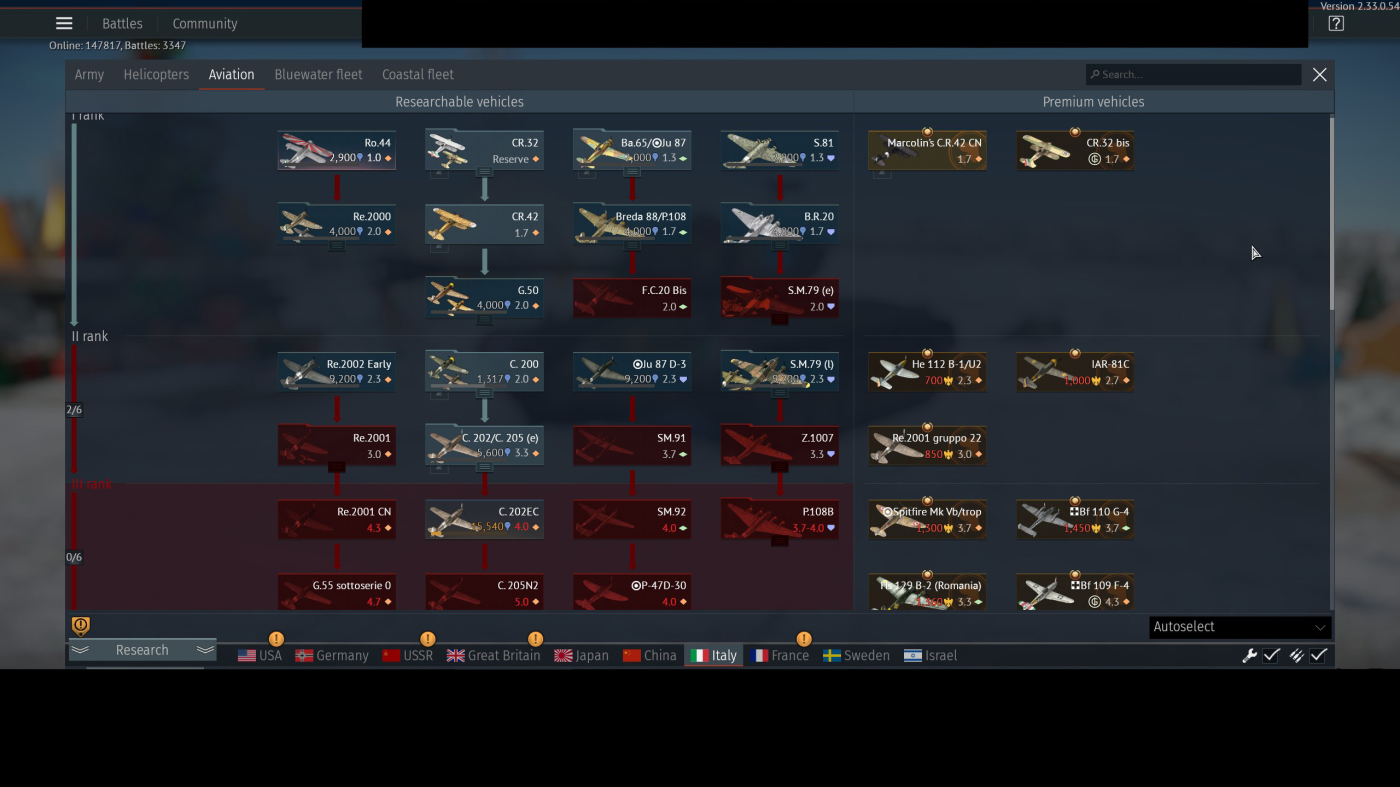Open the Autoselect dropdown

point(1240,627)
